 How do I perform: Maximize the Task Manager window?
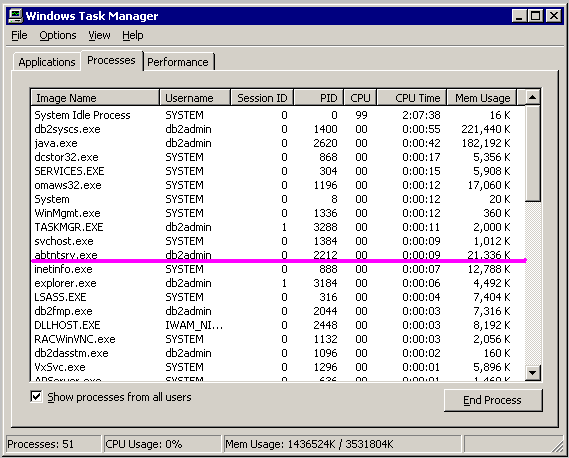point(535,16)
